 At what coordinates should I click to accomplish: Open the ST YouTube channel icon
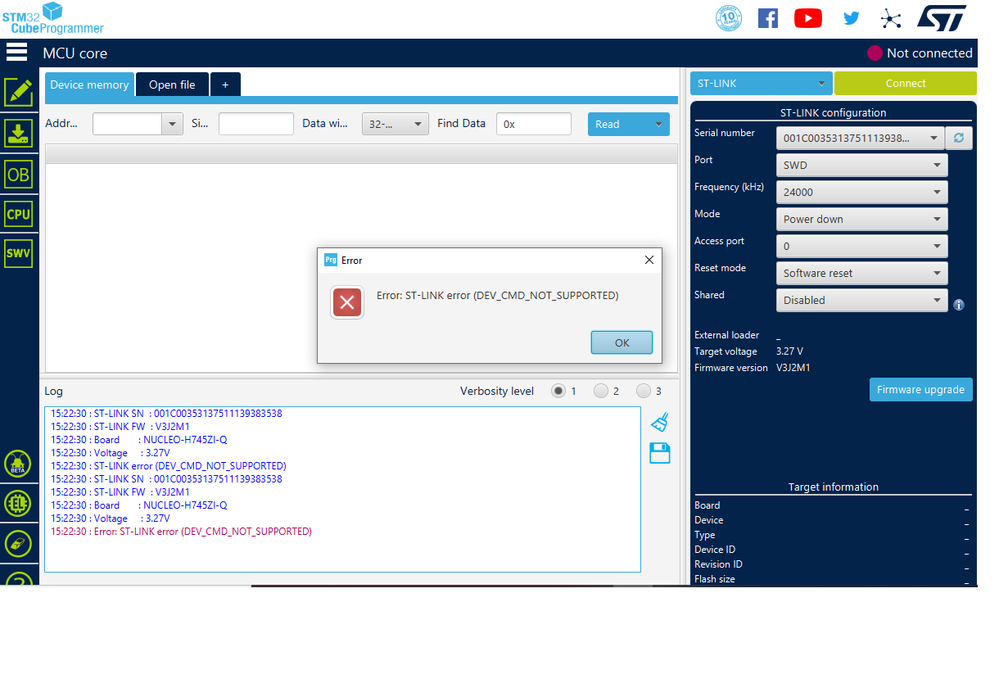[808, 18]
